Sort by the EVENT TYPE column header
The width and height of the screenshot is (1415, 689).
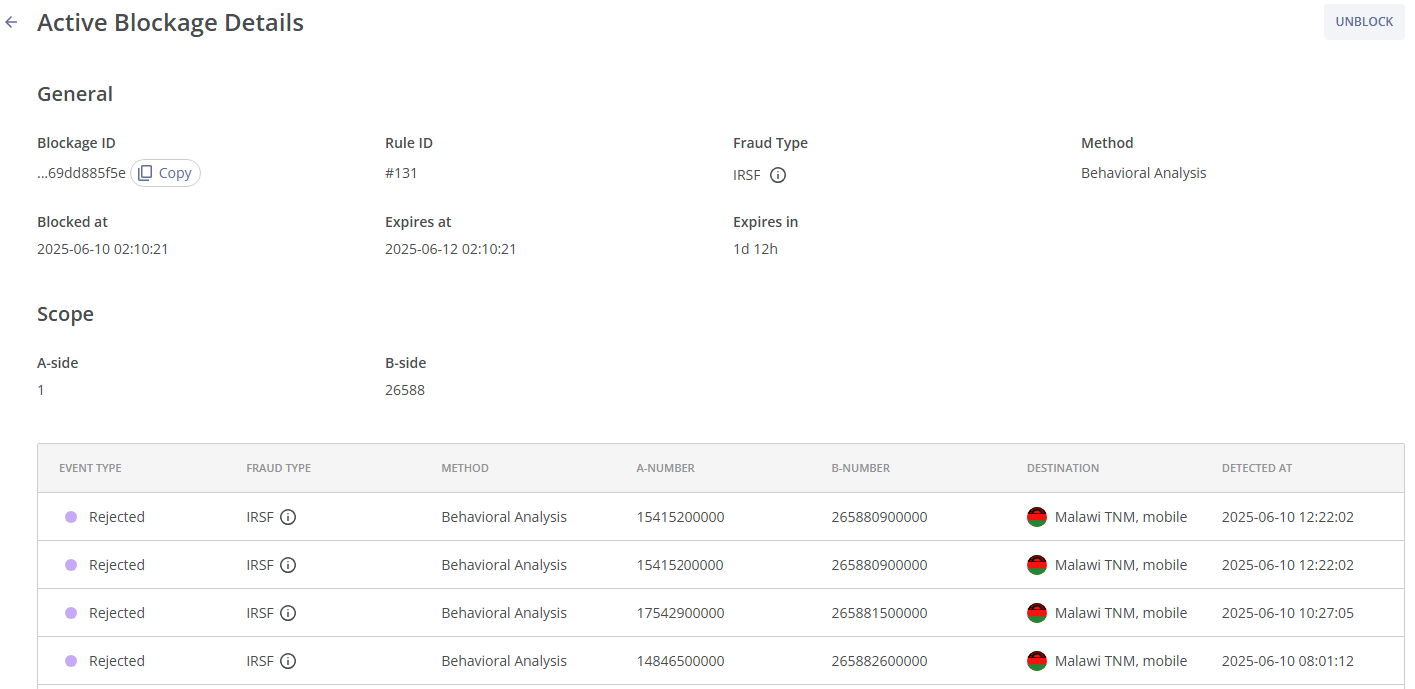pyautogui.click(x=90, y=468)
